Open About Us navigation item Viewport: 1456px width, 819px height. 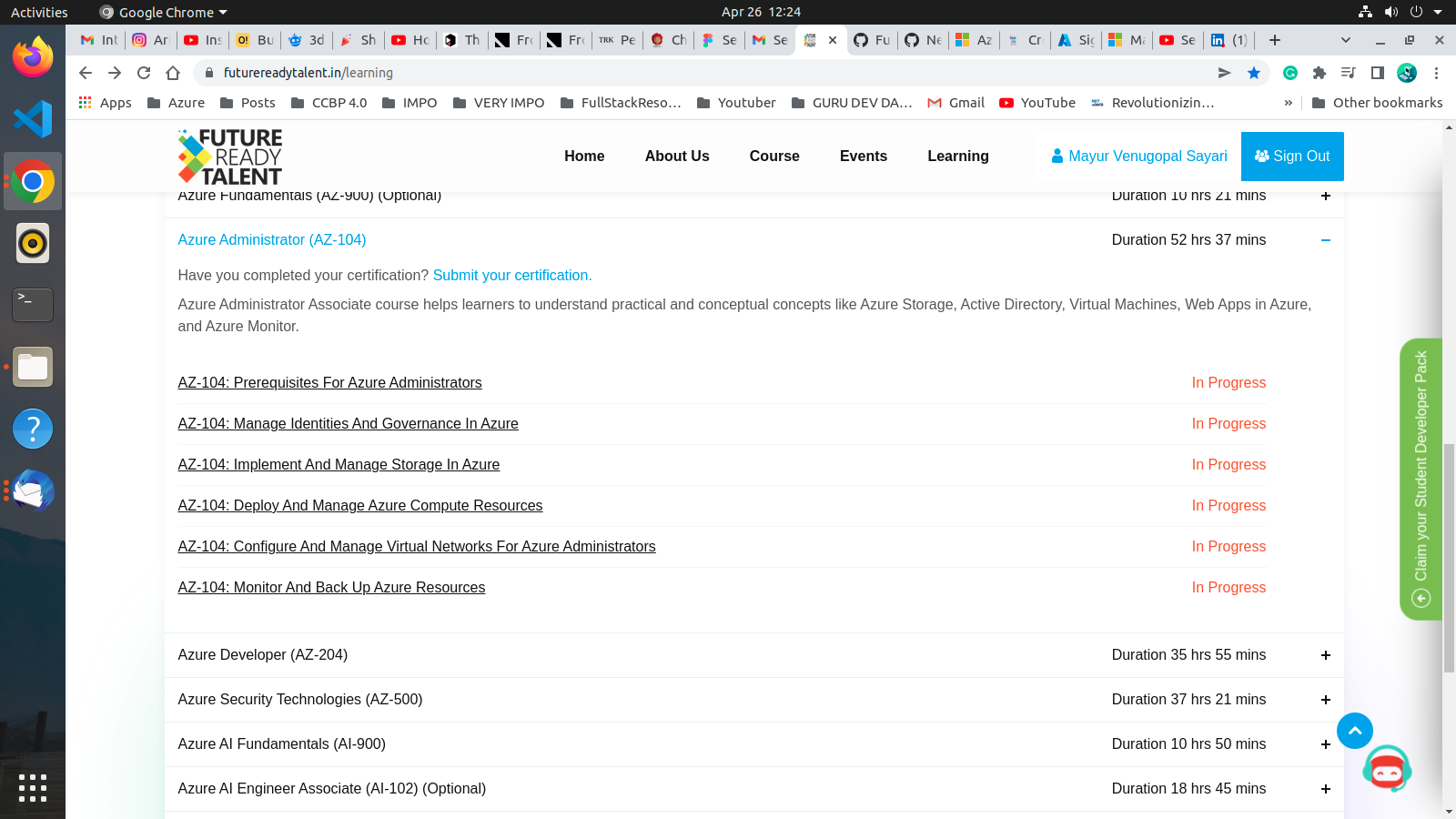[677, 156]
